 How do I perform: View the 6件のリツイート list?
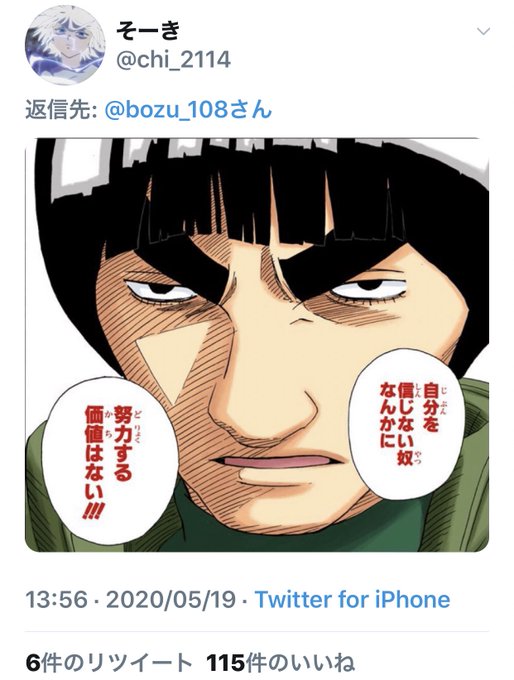click(108, 662)
